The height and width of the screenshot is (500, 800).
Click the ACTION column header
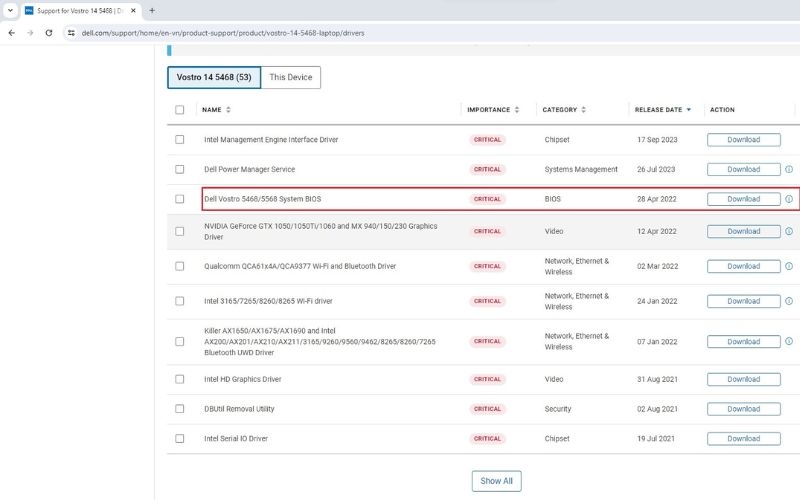point(722,110)
